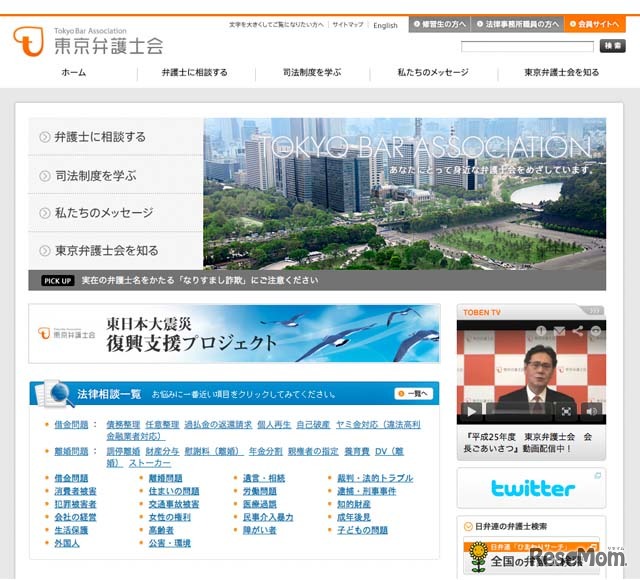This screenshot has height=580, width=640.
Task: Click the email envelope icon on video
Action: pyautogui.click(x=559, y=331)
